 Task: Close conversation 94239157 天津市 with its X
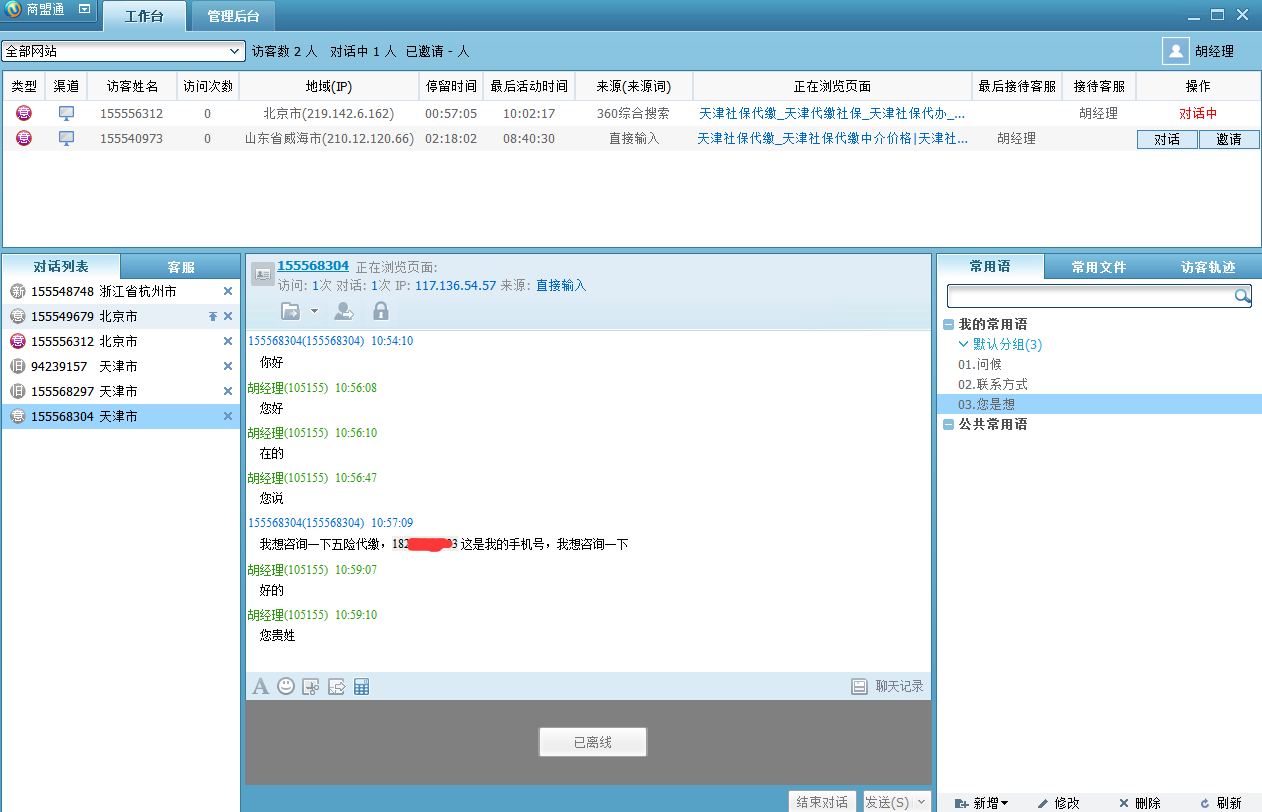pyautogui.click(x=228, y=366)
